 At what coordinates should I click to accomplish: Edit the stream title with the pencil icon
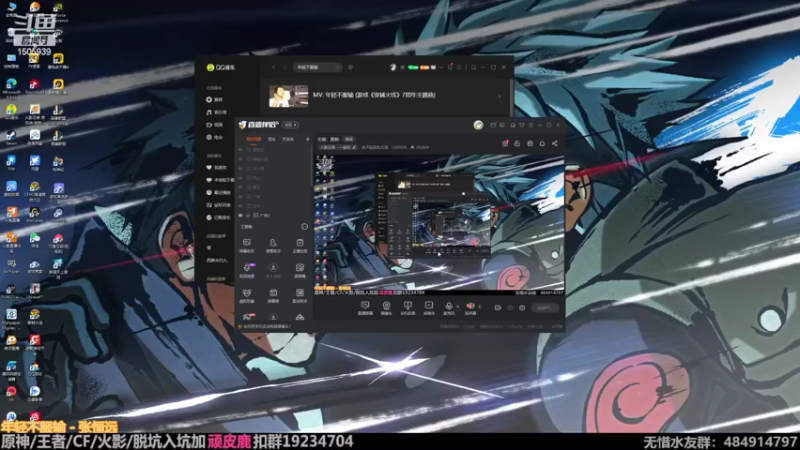click(x=355, y=147)
